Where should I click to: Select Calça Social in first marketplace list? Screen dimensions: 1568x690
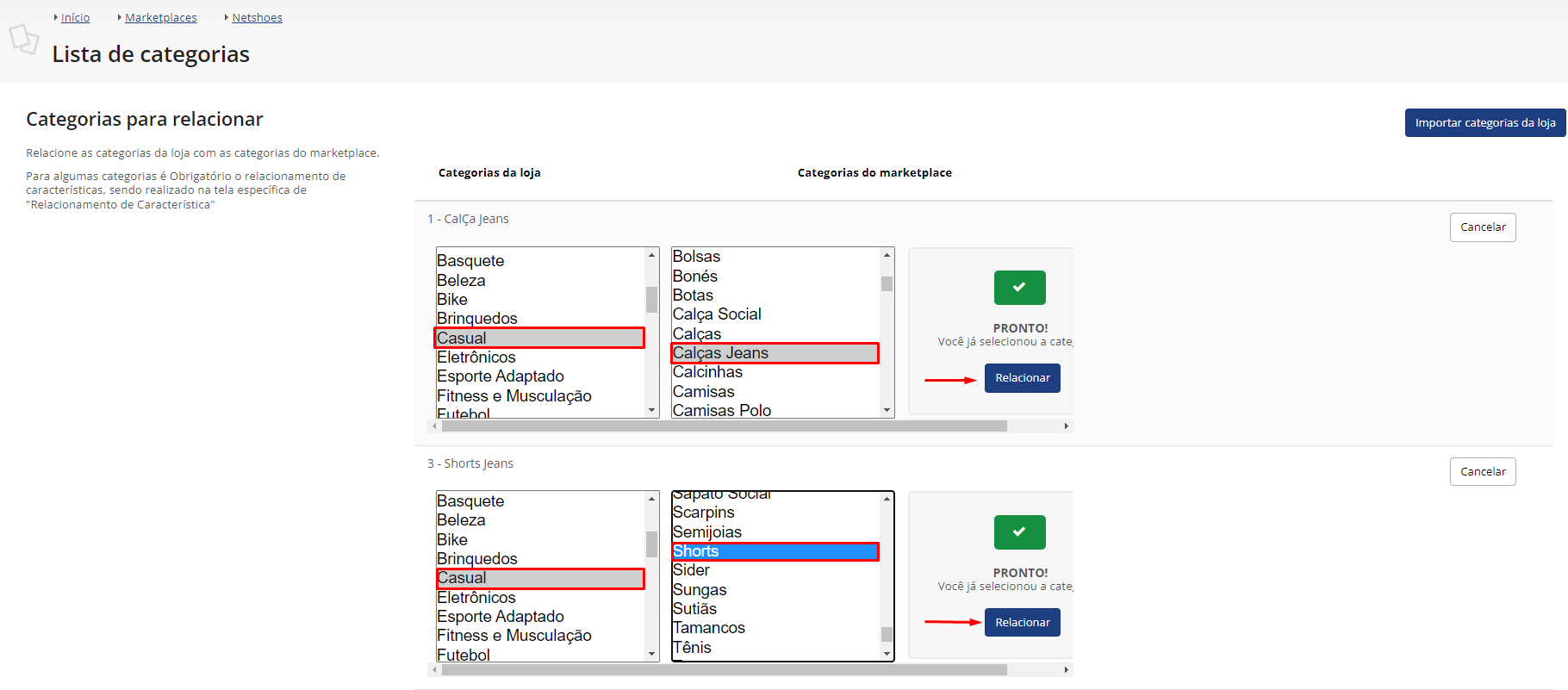click(717, 314)
